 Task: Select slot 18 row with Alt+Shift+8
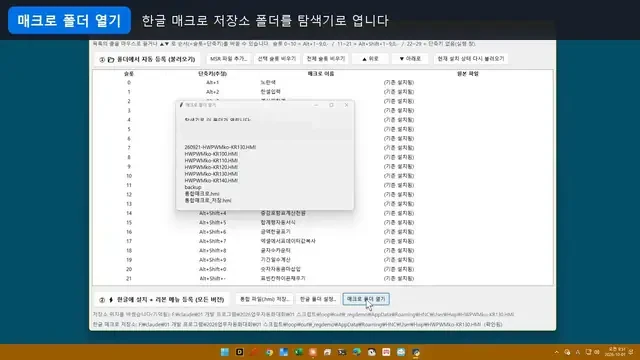pyautogui.click(x=322, y=251)
